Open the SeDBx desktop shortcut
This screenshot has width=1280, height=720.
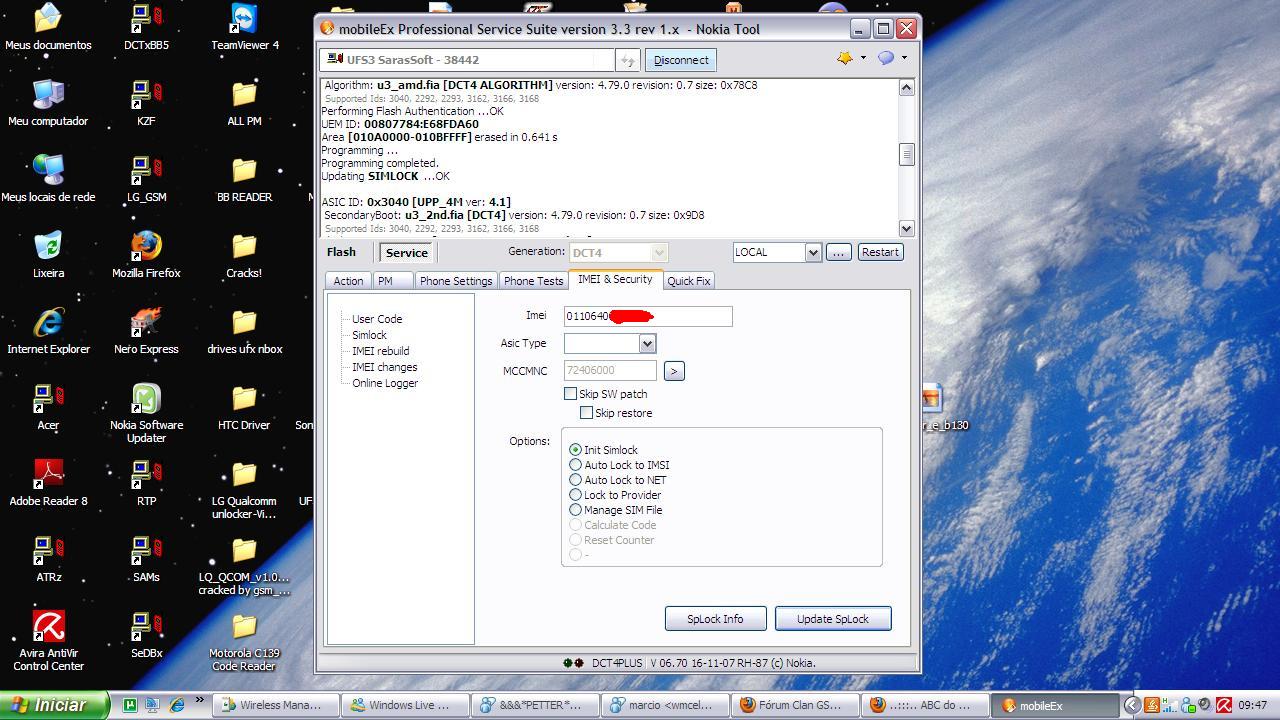coord(146,635)
